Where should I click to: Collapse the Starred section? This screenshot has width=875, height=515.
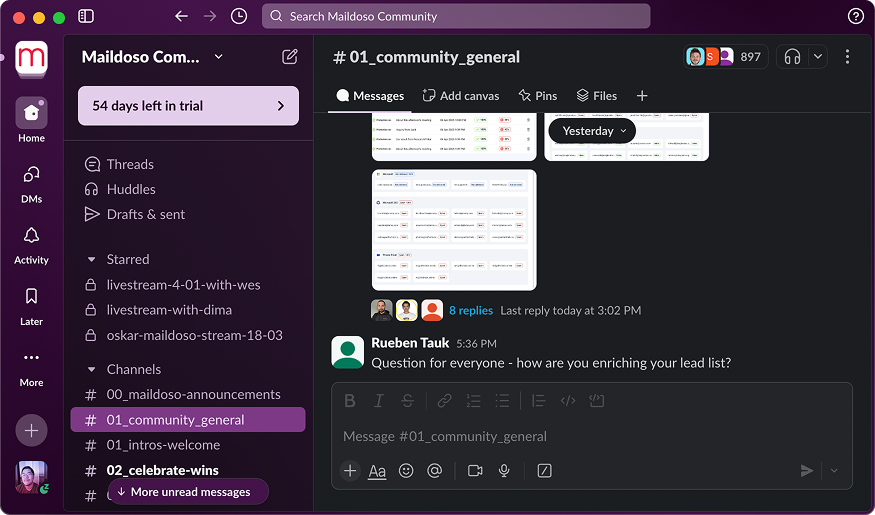coord(91,259)
